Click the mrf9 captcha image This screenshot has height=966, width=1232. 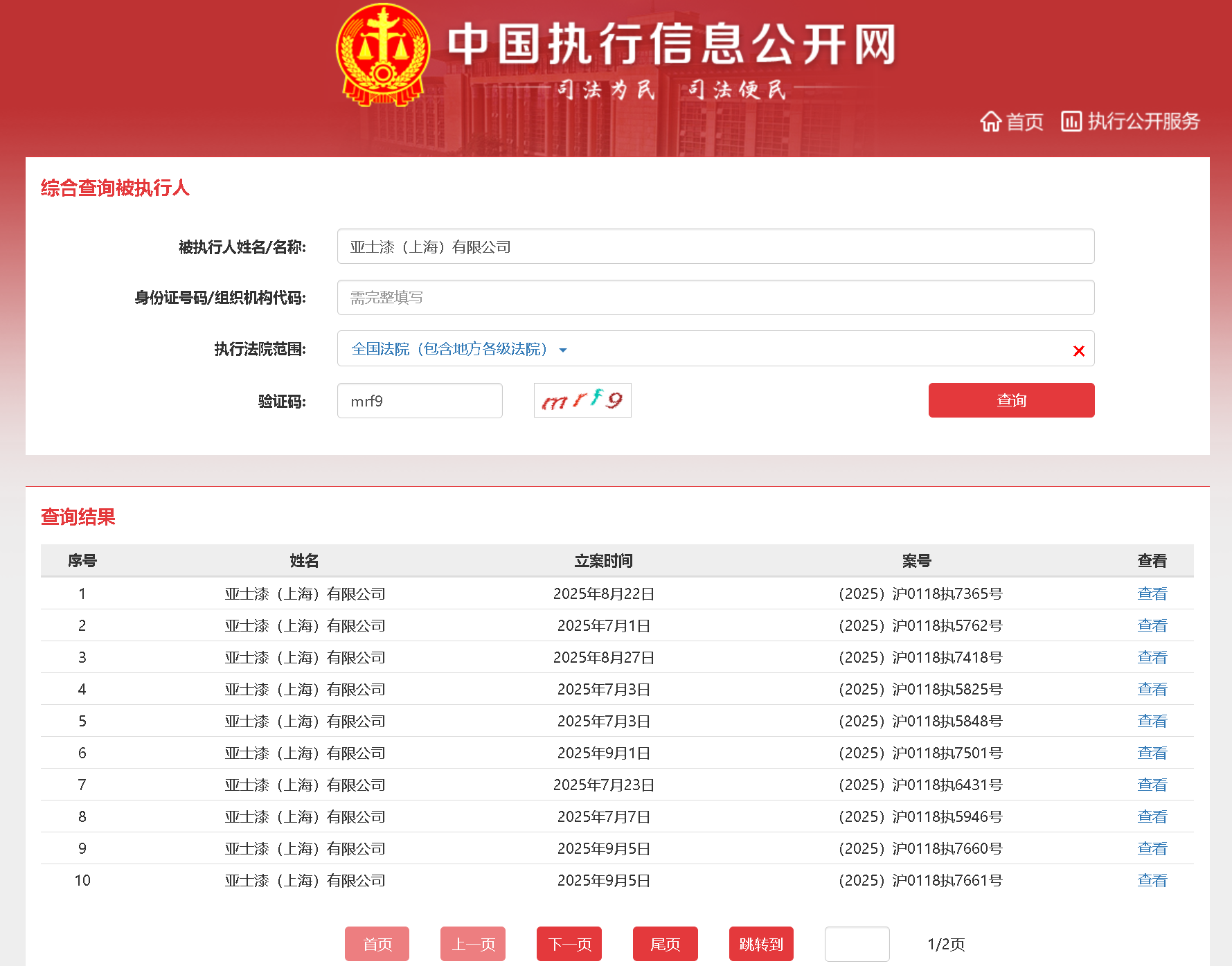[x=582, y=400]
